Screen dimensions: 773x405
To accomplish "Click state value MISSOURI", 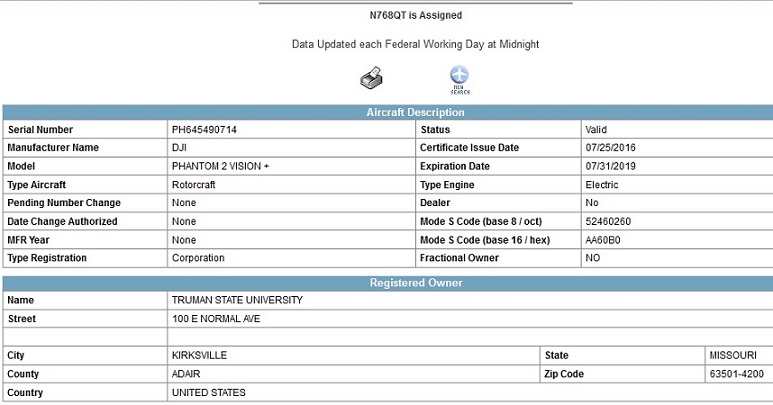I will pyautogui.click(x=733, y=355).
